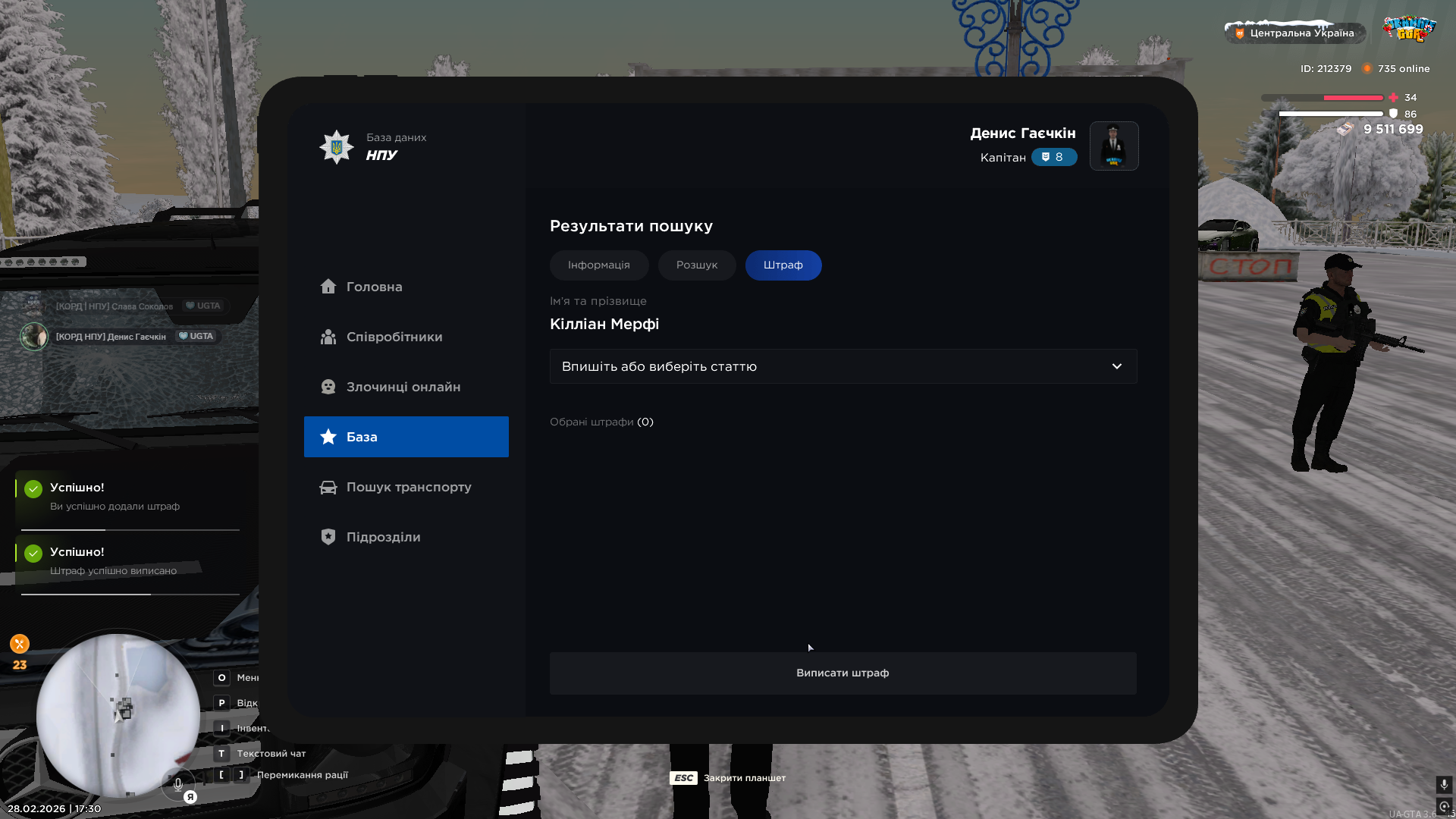Click the microphone icon near minimap

[177, 784]
